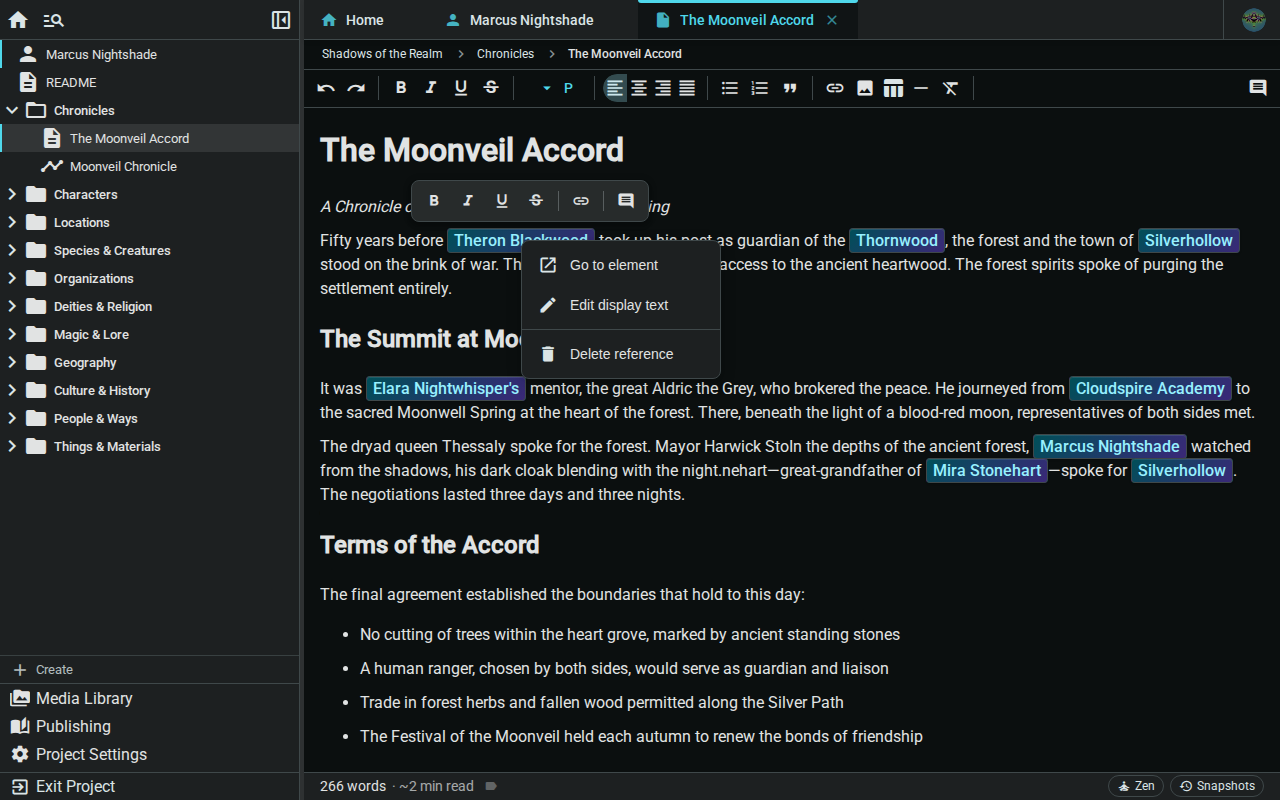The width and height of the screenshot is (1280, 800).
Task: Click the undo arrow in the editor toolbar
Action: click(326, 88)
